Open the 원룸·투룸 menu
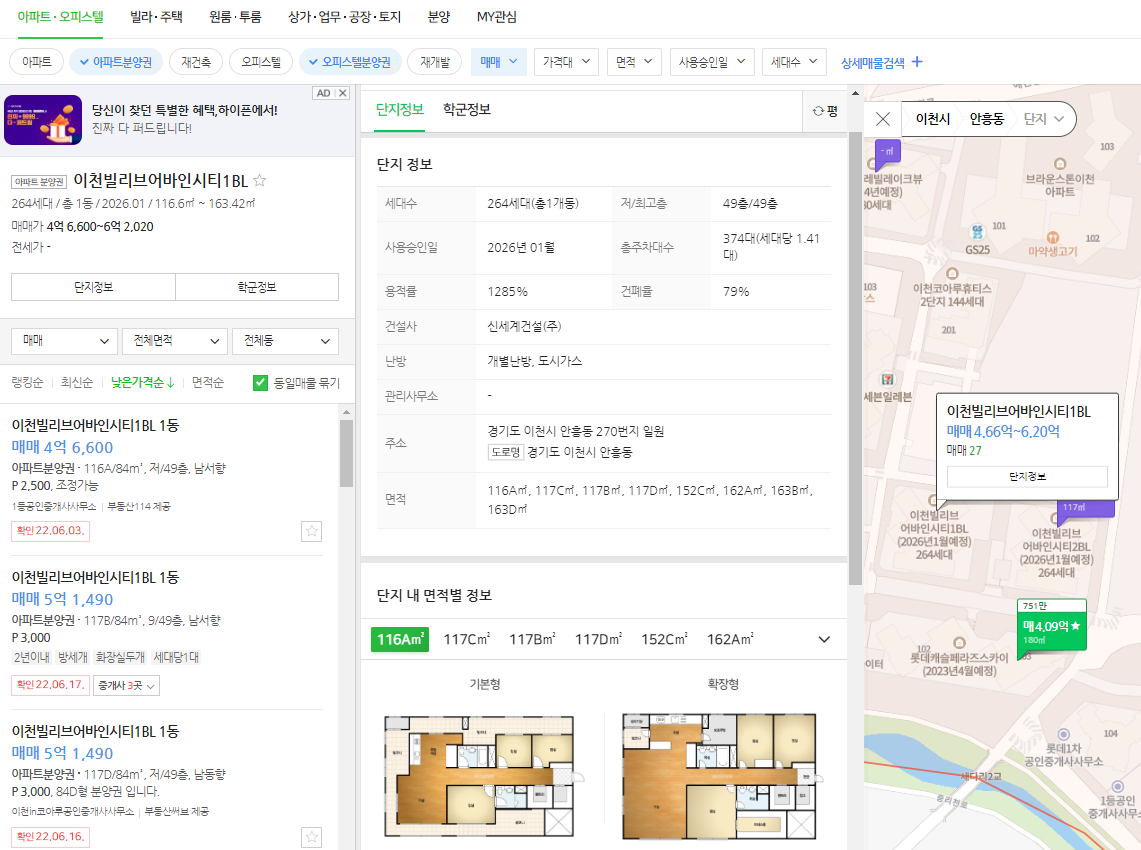 (x=236, y=17)
